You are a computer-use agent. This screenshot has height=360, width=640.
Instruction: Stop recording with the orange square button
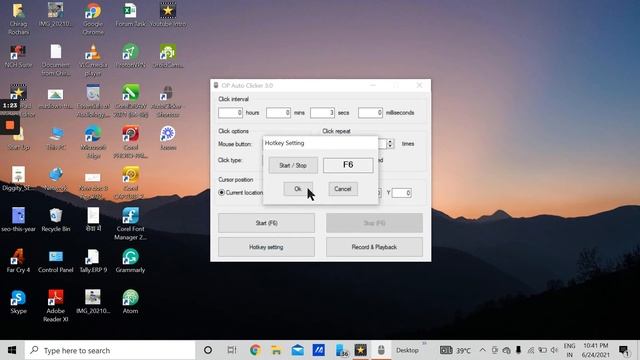[x=10, y=125]
